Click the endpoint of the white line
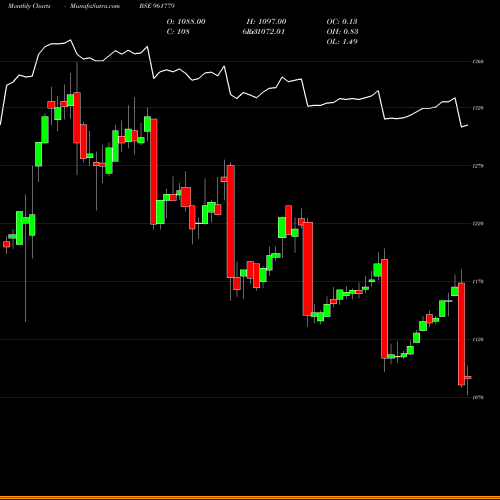This screenshot has width=500, height=500. click(468, 125)
